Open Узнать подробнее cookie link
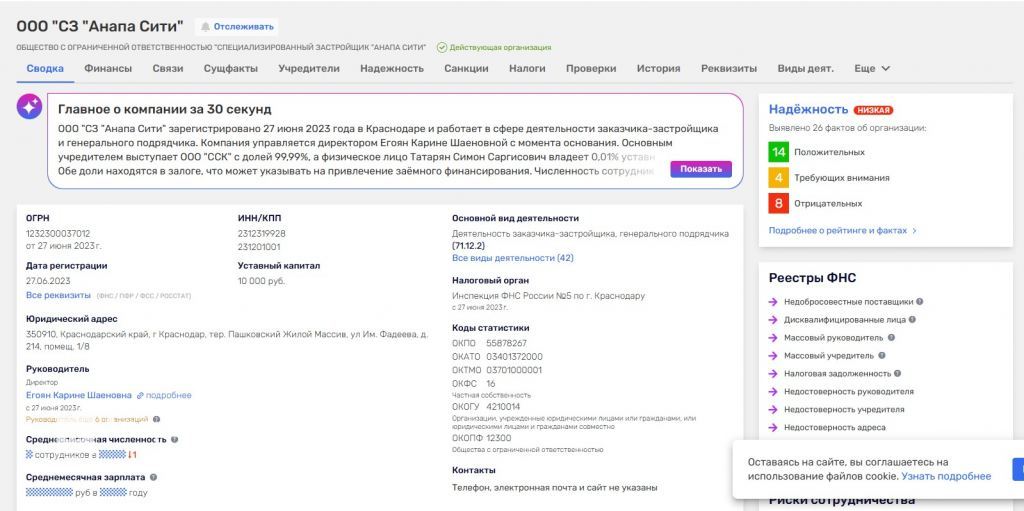The width and height of the screenshot is (1024, 511). pos(946,476)
